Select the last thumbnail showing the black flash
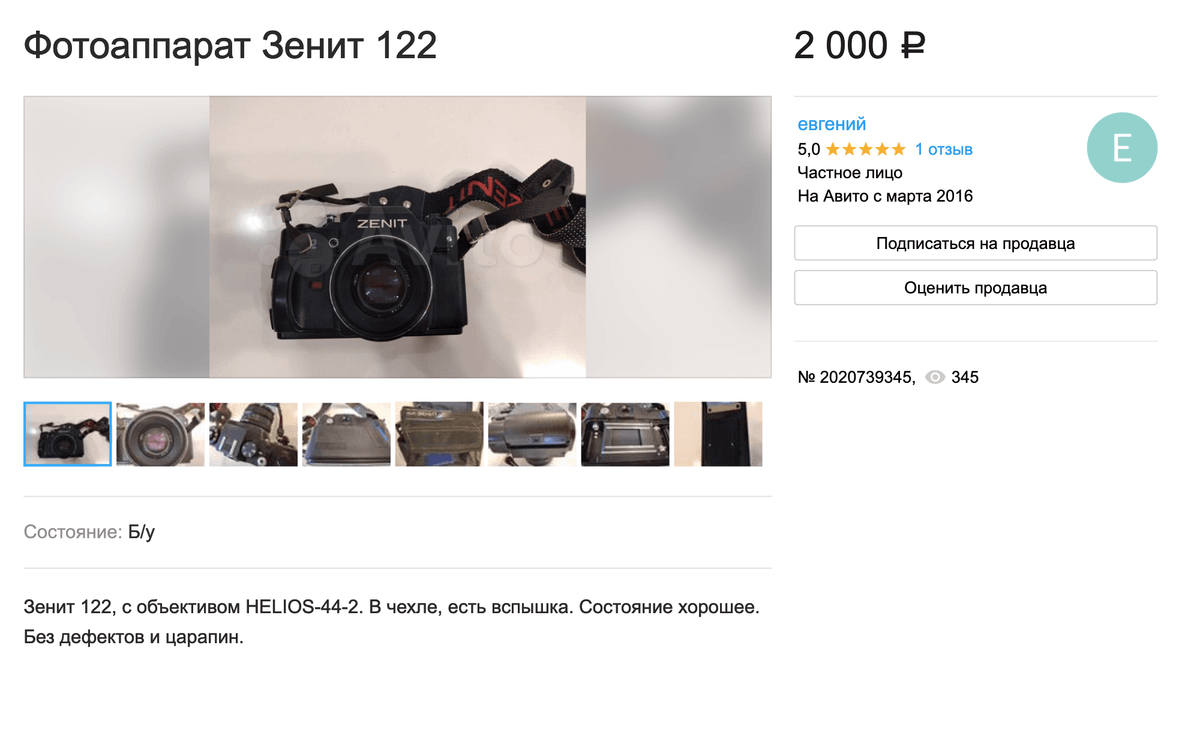The height and width of the screenshot is (744, 1200). (x=718, y=434)
